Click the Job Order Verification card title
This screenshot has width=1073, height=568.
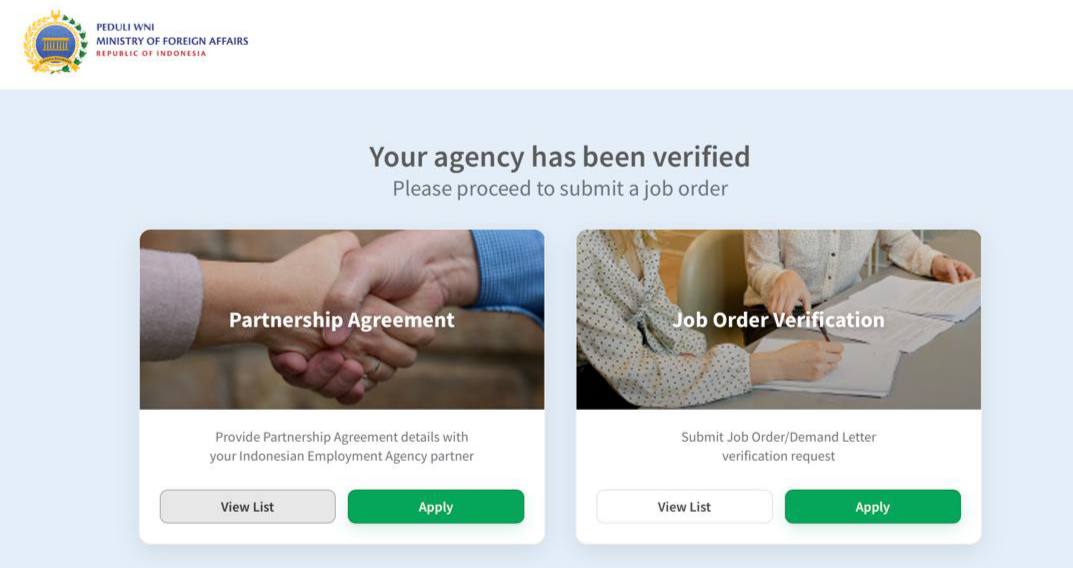tap(778, 320)
